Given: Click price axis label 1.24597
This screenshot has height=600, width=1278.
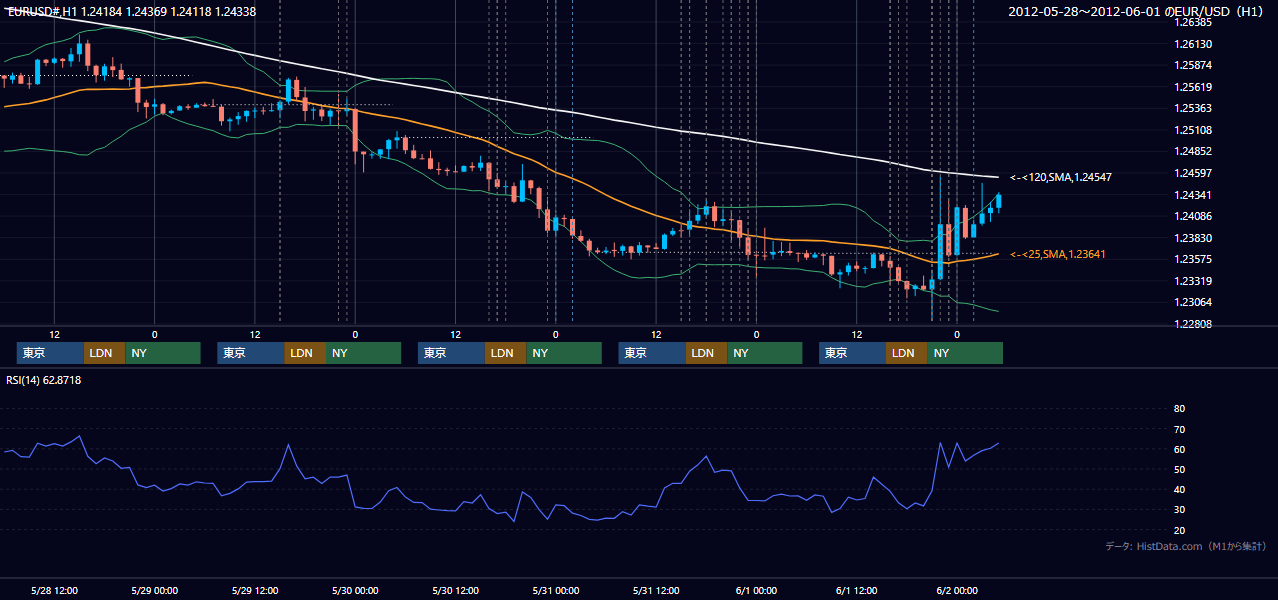Looking at the screenshot, I should (1193, 173).
